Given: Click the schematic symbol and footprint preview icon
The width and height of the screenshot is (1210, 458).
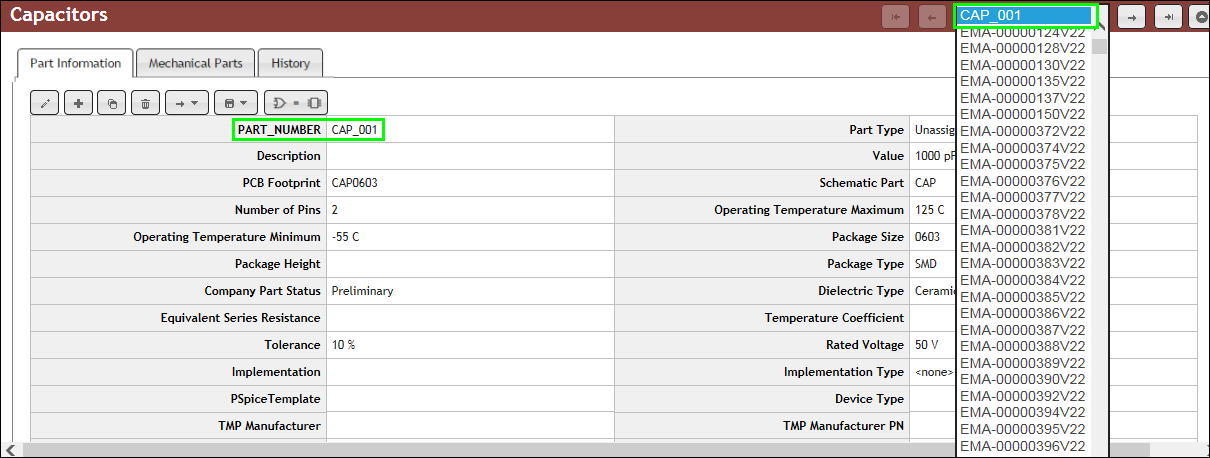Looking at the screenshot, I should click(296, 102).
